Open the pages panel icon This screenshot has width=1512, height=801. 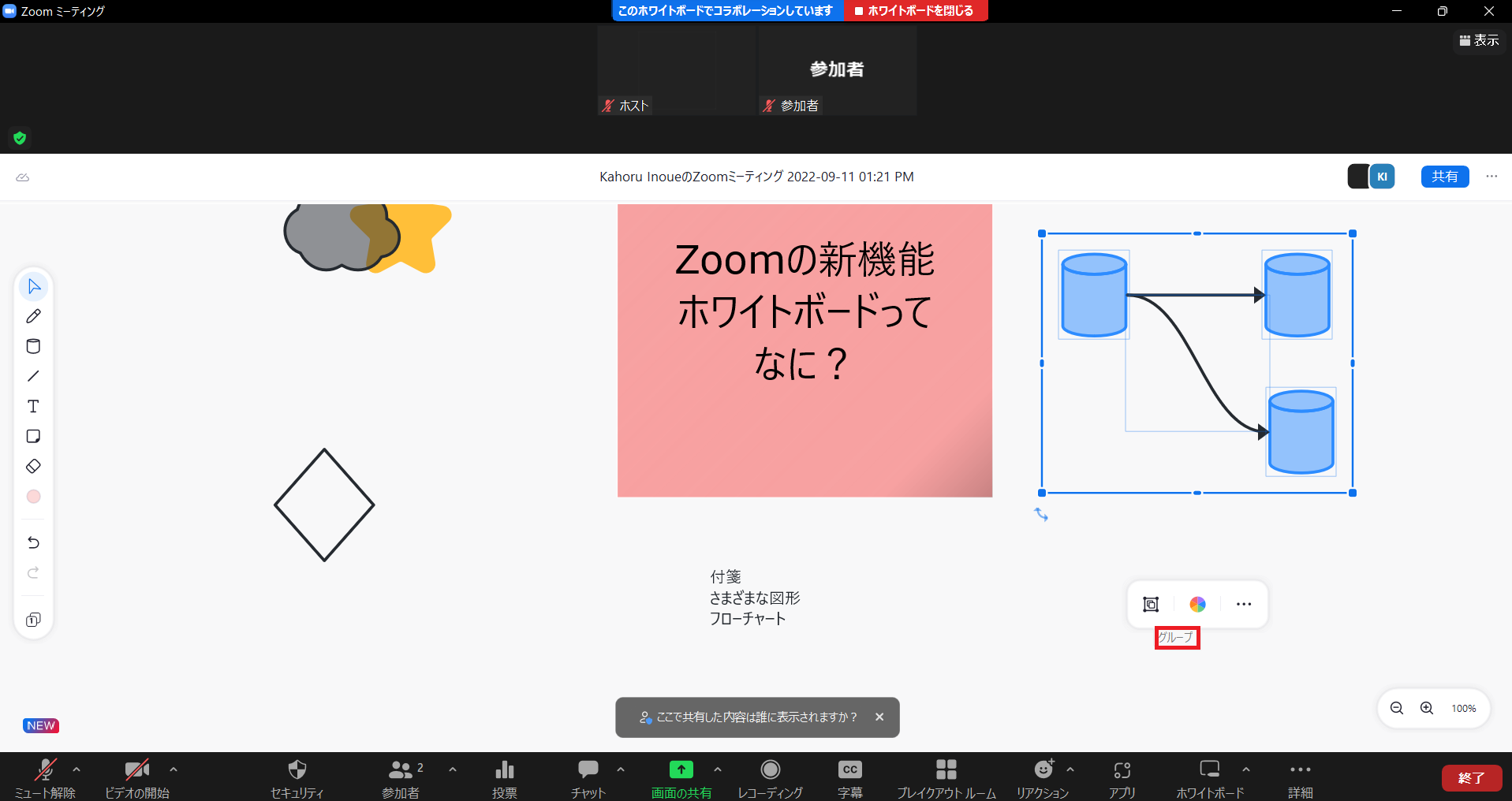pos(33,620)
